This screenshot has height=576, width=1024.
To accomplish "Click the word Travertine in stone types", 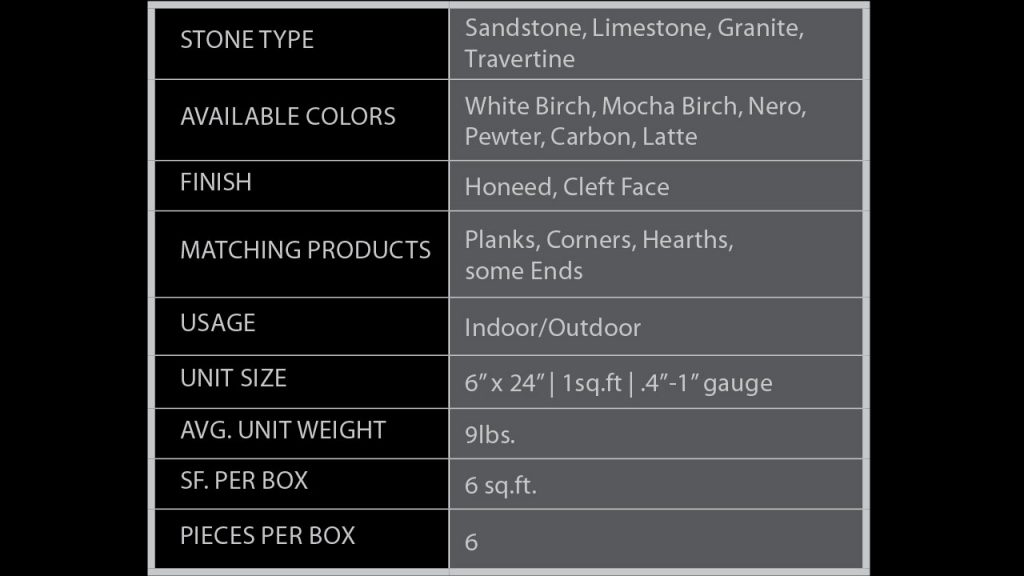I will coord(520,59).
